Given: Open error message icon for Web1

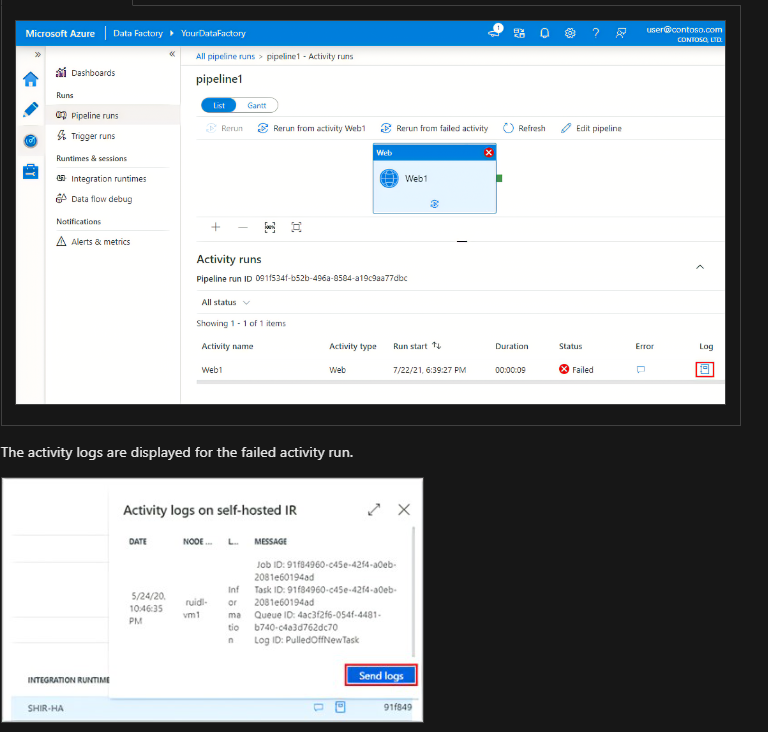Looking at the screenshot, I should click(641, 369).
